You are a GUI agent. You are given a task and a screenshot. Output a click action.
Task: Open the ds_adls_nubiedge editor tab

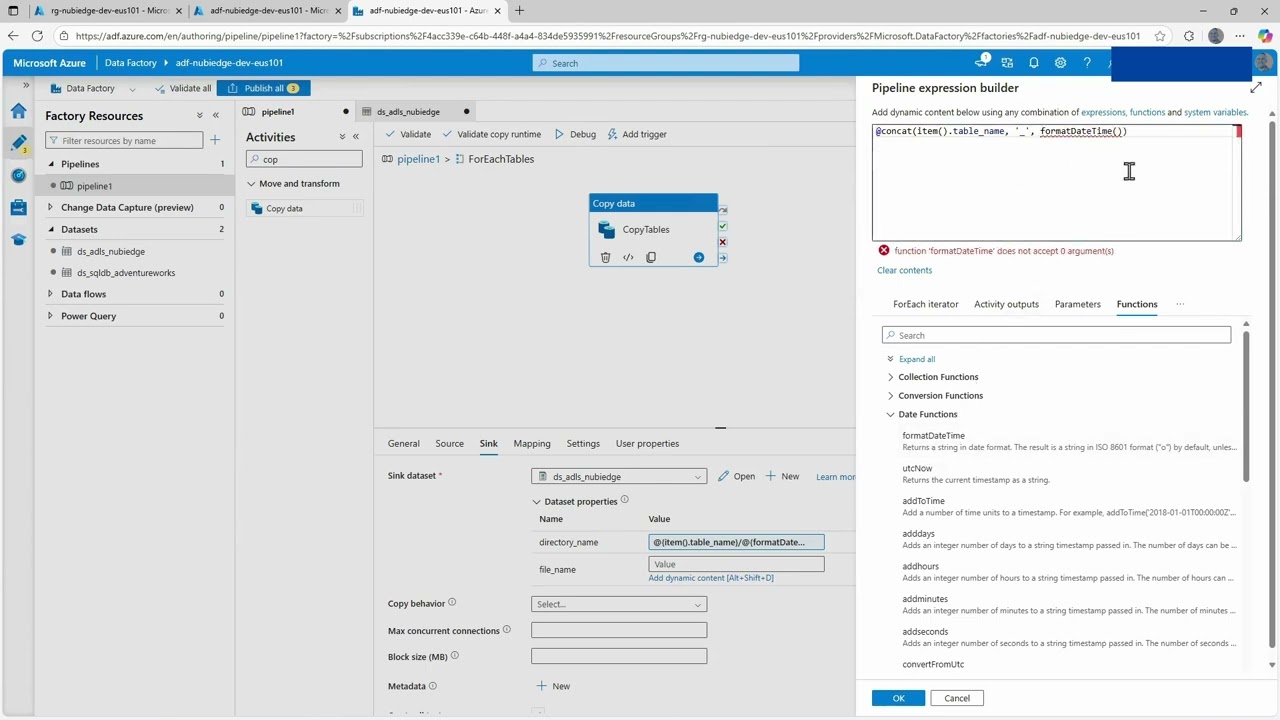408,112
